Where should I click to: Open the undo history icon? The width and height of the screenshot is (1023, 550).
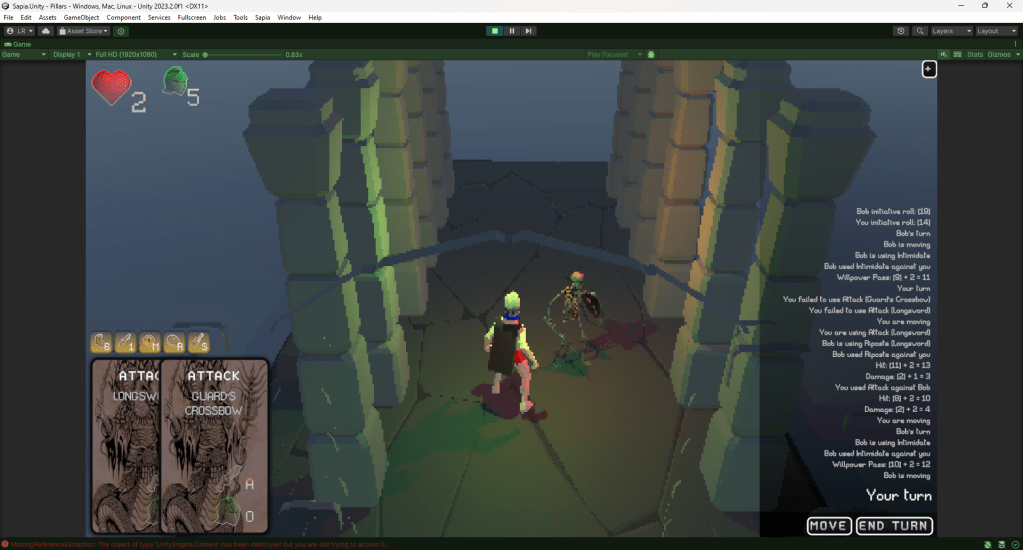coord(901,31)
